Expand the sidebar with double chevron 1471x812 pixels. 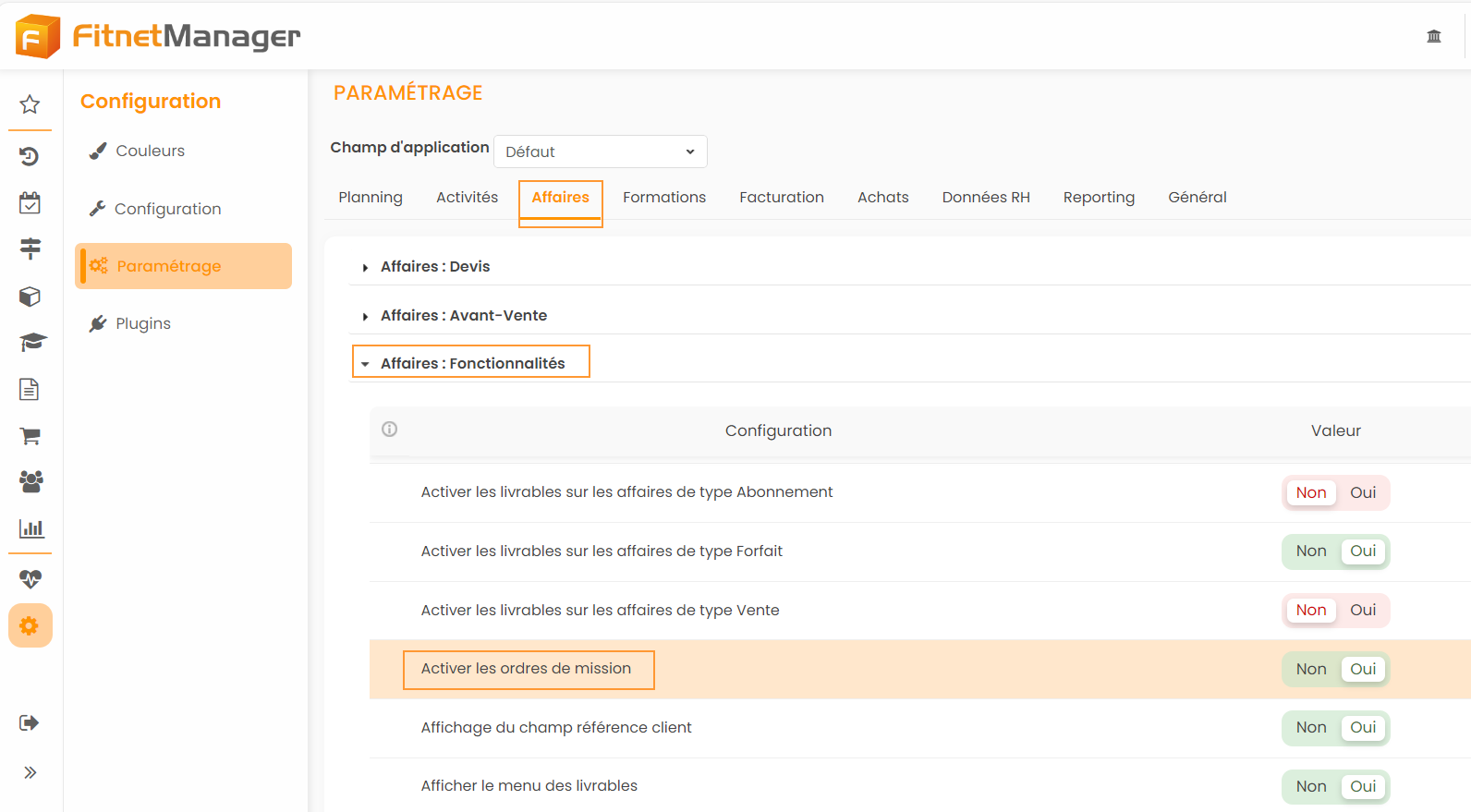tap(30, 772)
